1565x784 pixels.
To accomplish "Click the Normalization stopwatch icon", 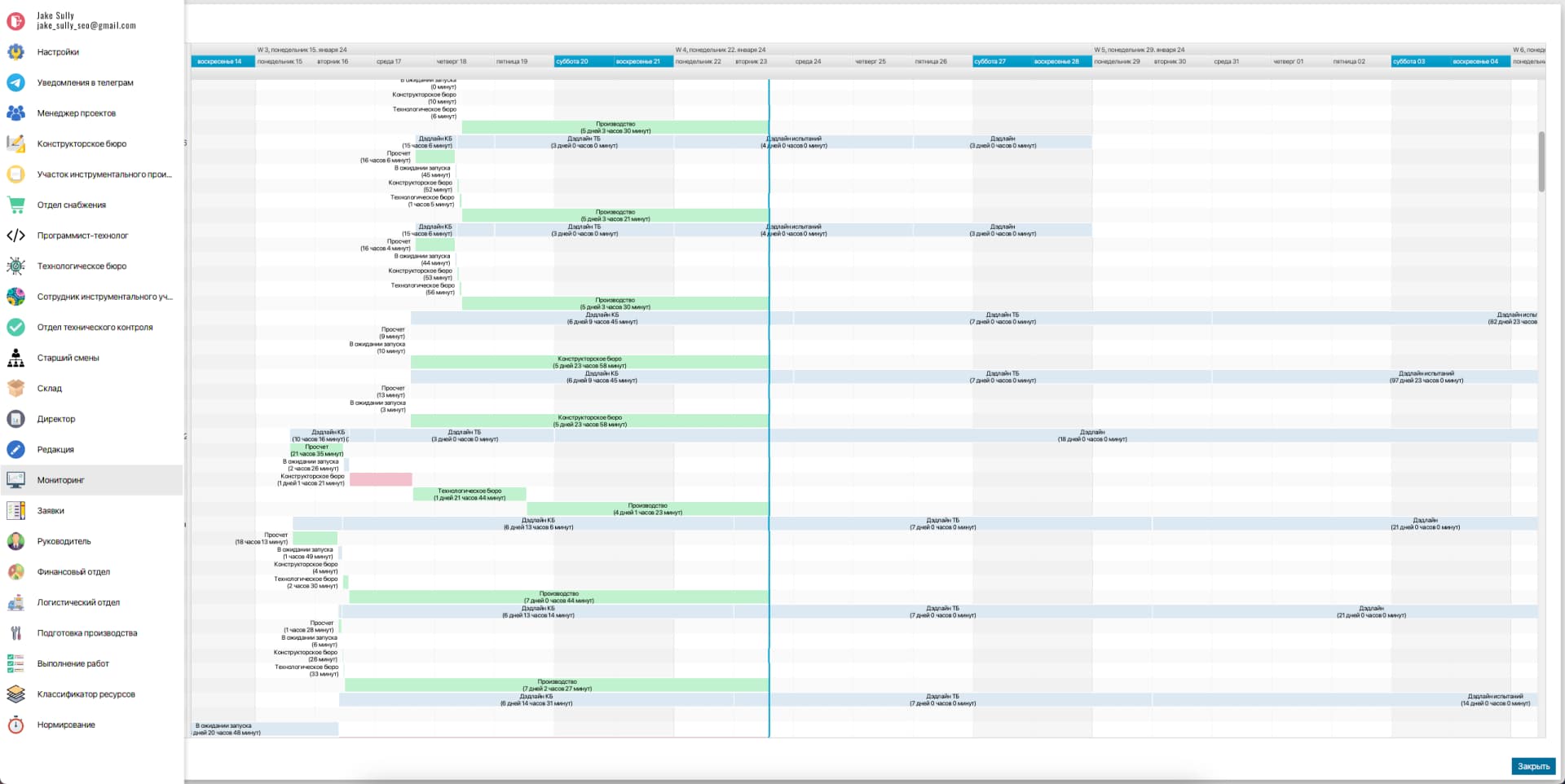I will pyautogui.click(x=15, y=725).
